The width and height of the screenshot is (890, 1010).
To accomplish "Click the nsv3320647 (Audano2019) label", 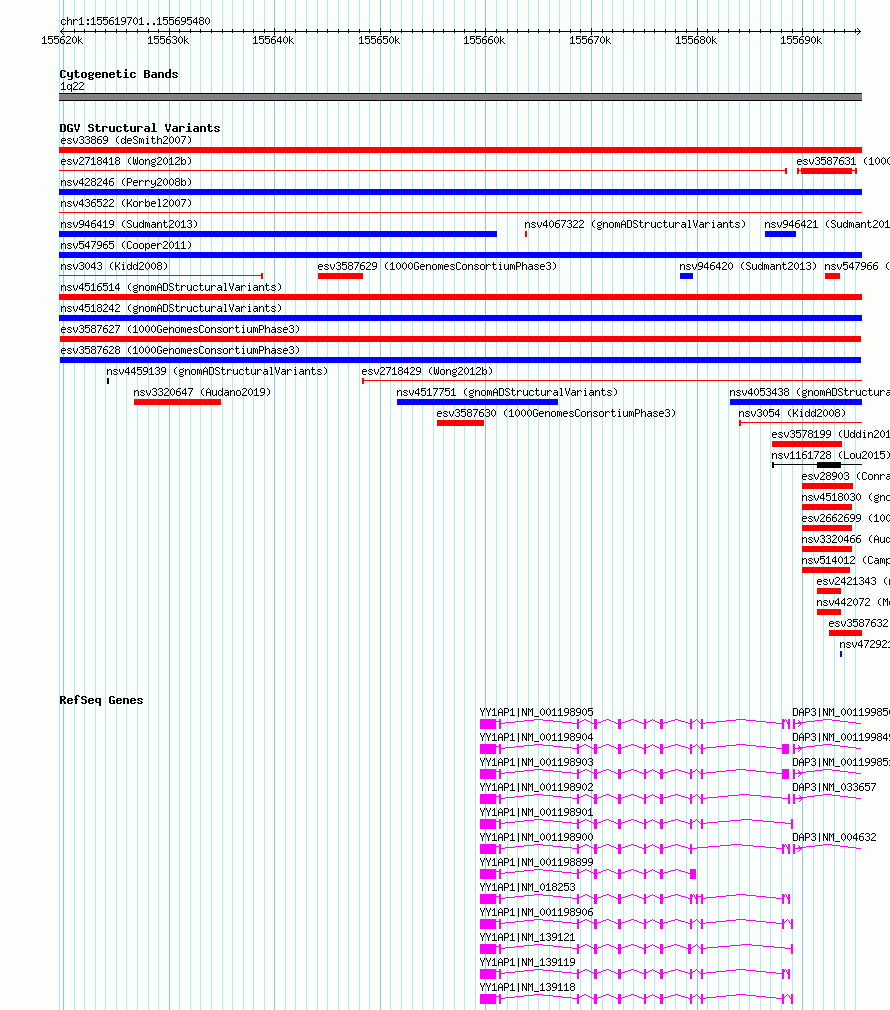I will tap(202, 392).
